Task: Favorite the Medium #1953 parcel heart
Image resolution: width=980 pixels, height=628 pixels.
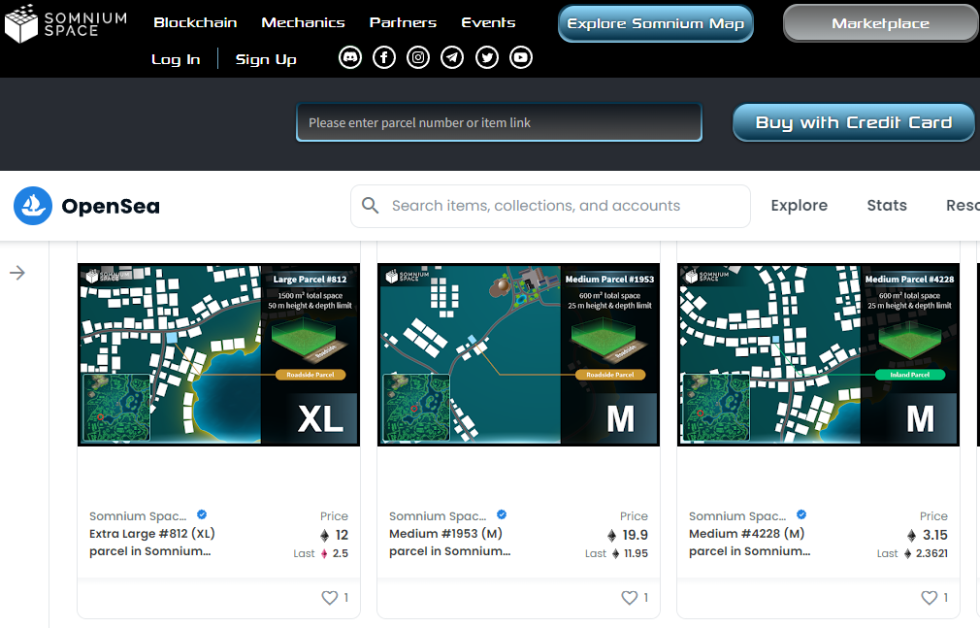Action: coord(629,597)
